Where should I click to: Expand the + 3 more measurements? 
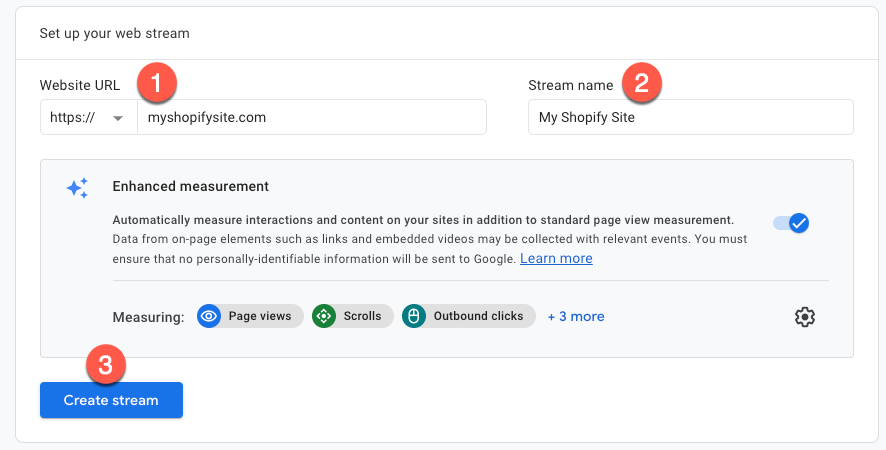pos(576,317)
